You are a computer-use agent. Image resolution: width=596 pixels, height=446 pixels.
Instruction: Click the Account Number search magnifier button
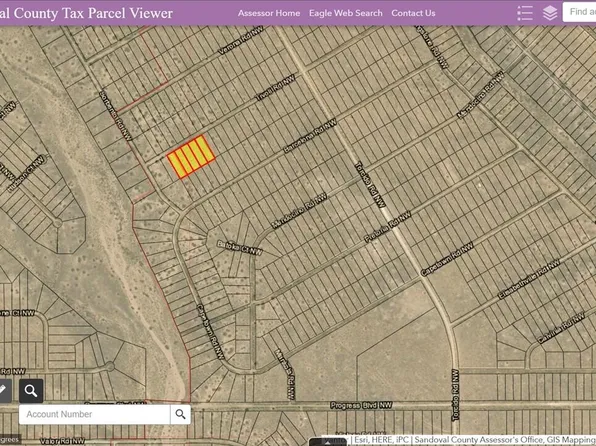click(181, 414)
